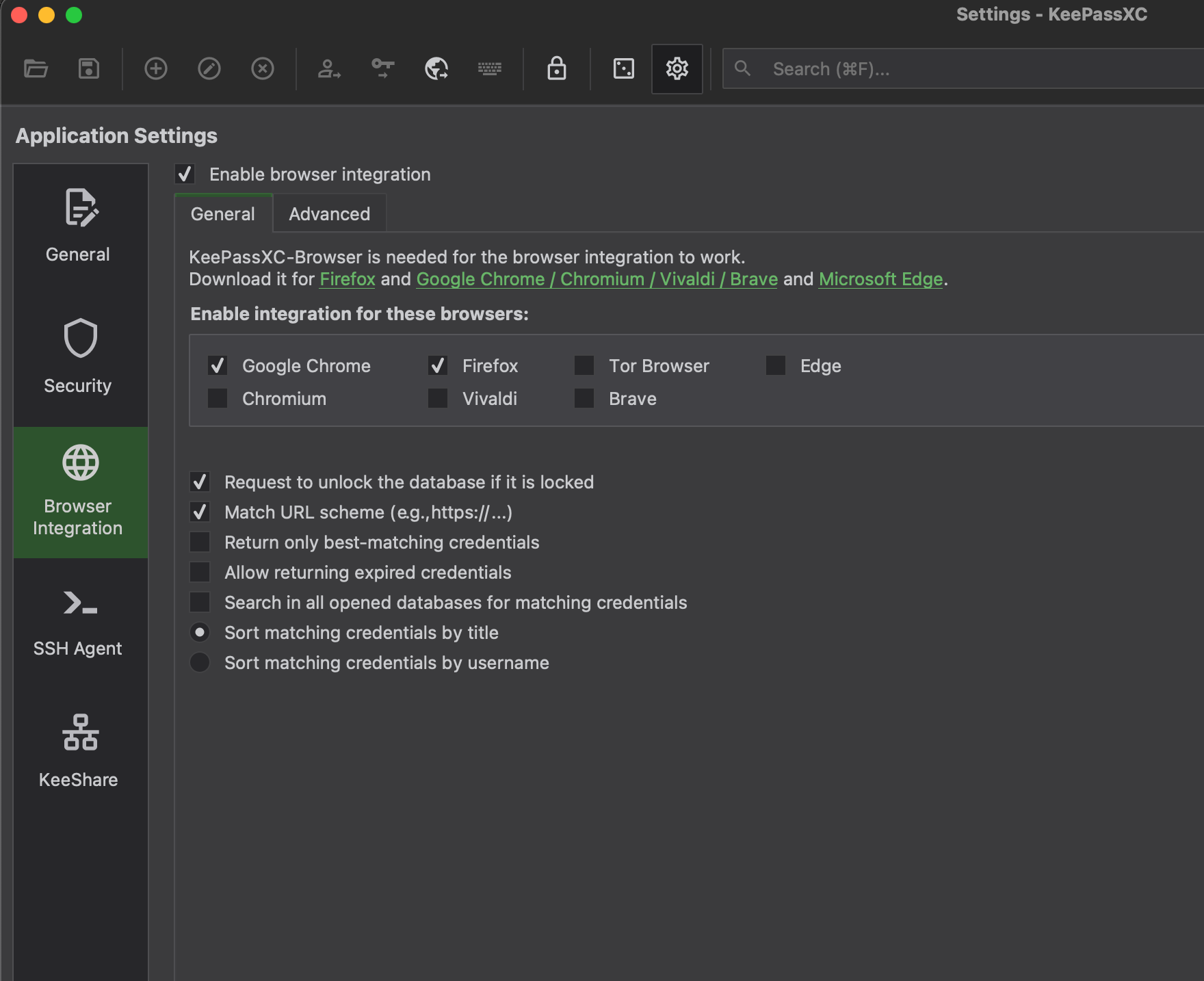Switch to the General tab
The height and width of the screenshot is (981, 1204).
(x=223, y=214)
